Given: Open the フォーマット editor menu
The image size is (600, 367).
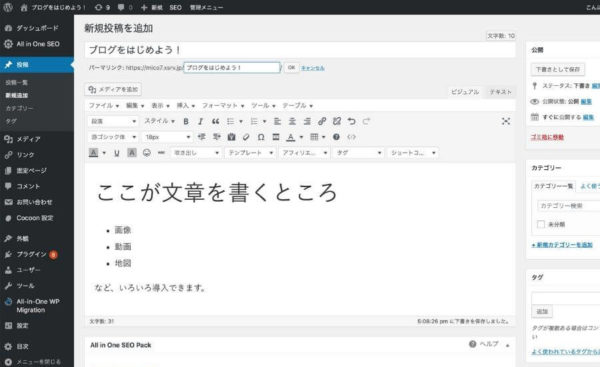Looking at the screenshot, I should pyautogui.click(x=223, y=105).
